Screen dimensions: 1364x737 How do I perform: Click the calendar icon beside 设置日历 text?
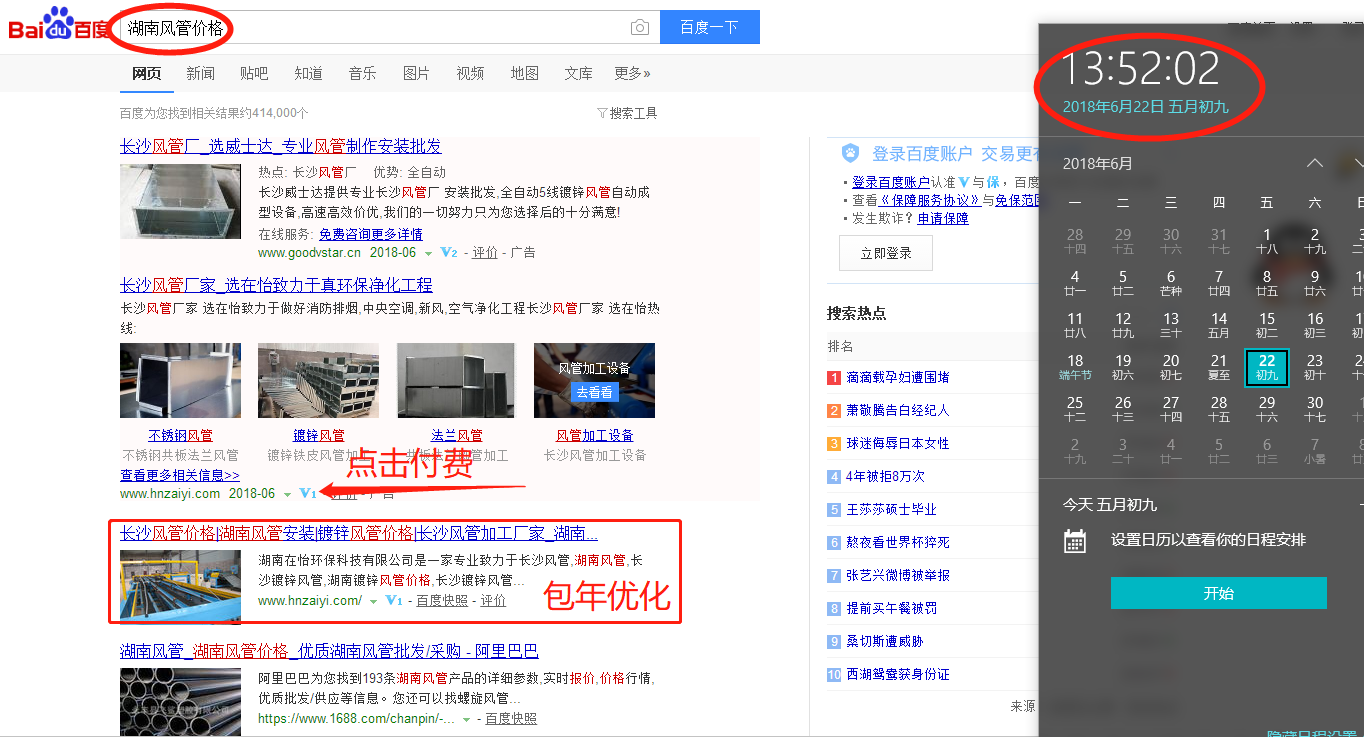pos(1075,541)
